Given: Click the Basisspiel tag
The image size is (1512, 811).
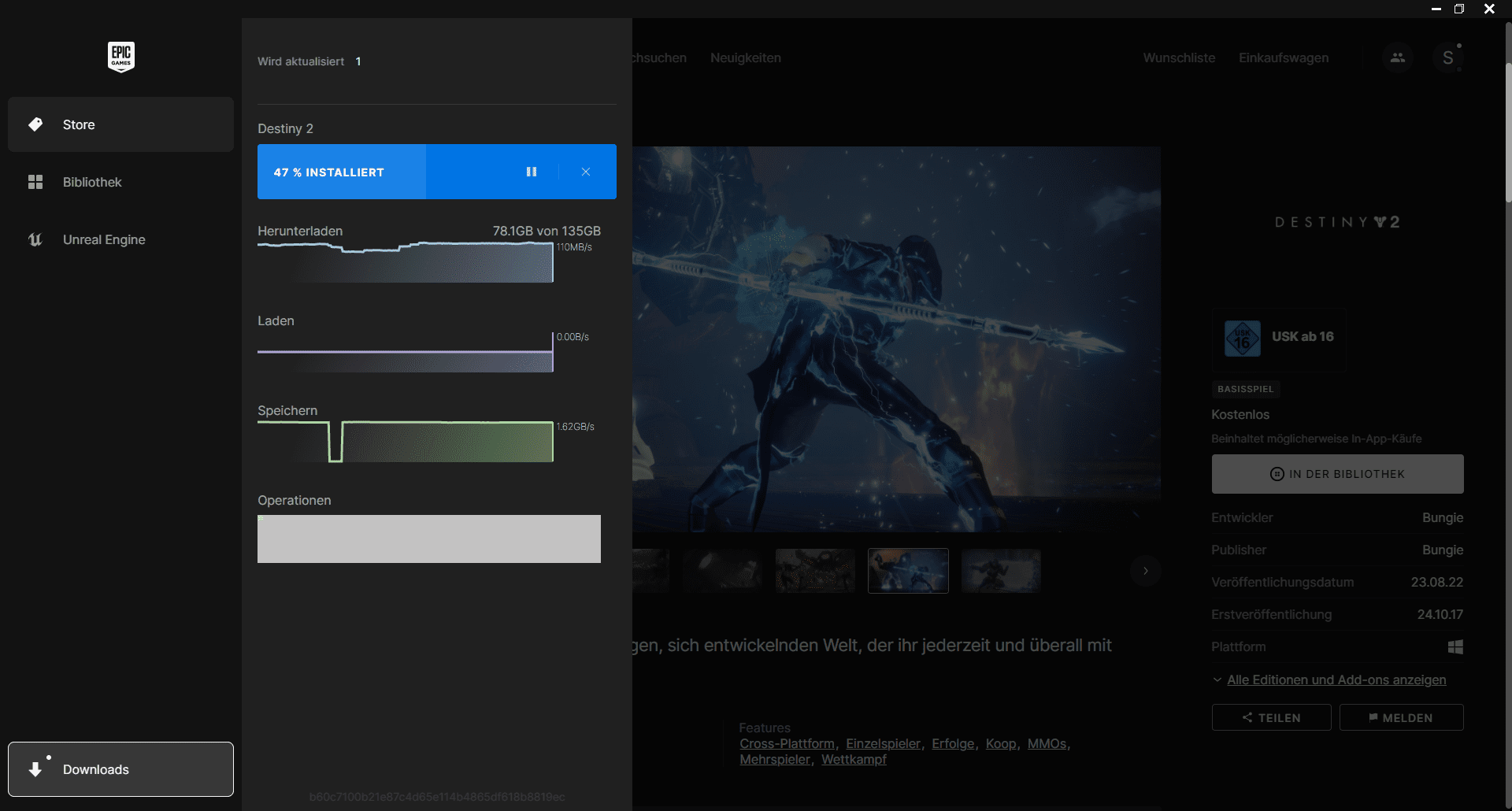Looking at the screenshot, I should click(1246, 389).
